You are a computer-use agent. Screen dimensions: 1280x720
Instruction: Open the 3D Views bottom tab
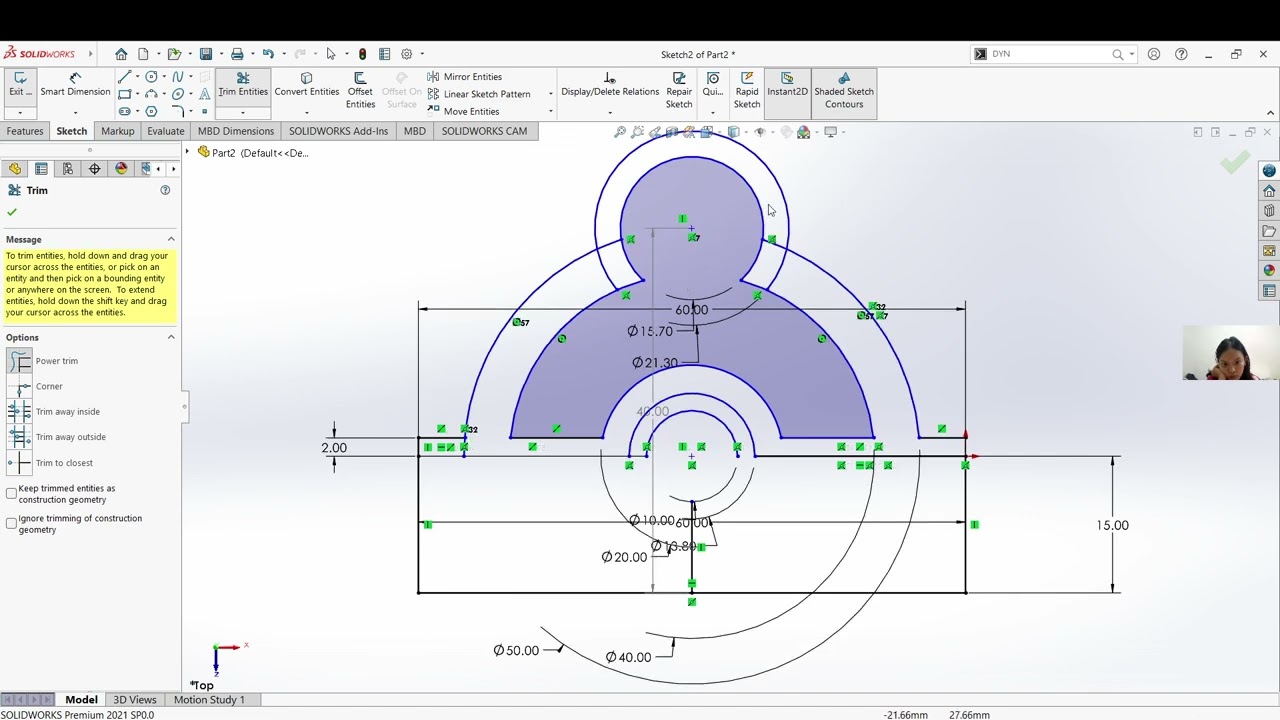tap(135, 700)
